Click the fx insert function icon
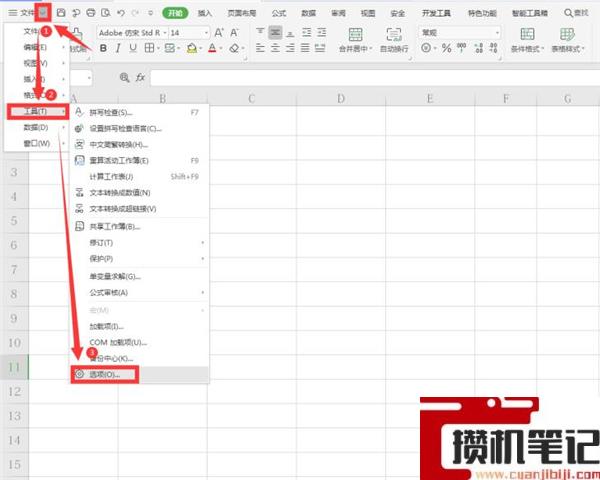Viewport: 600px width, 480px height. click(x=140, y=78)
